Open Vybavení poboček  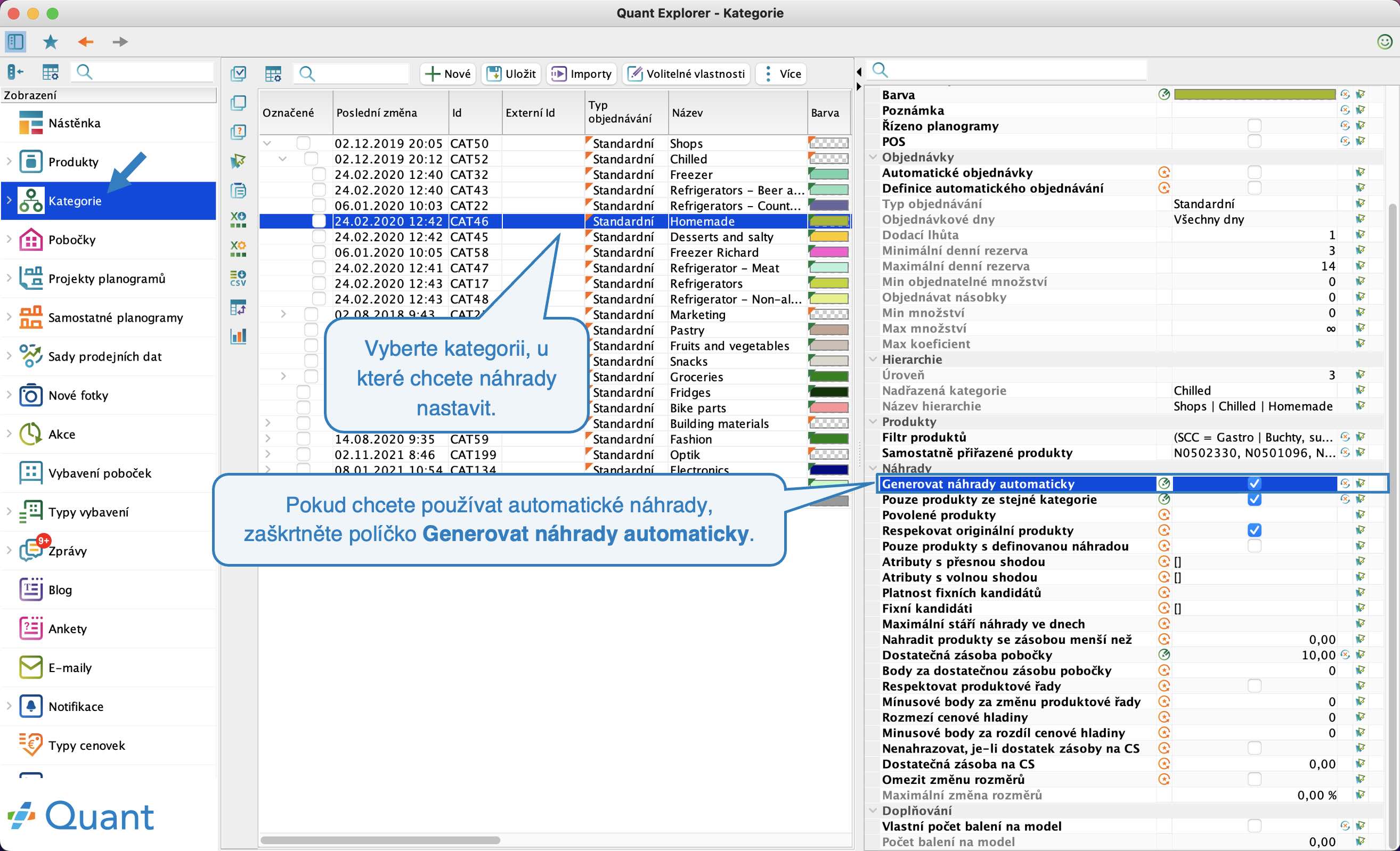[x=109, y=473]
